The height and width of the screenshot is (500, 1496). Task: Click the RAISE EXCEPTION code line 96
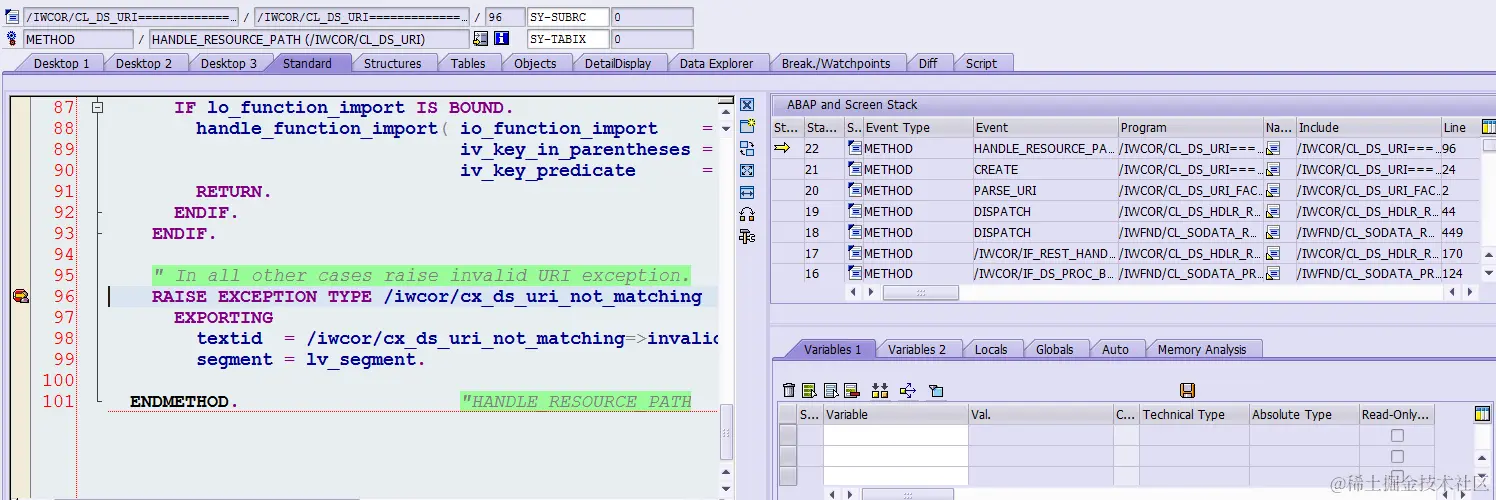click(x=427, y=296)
